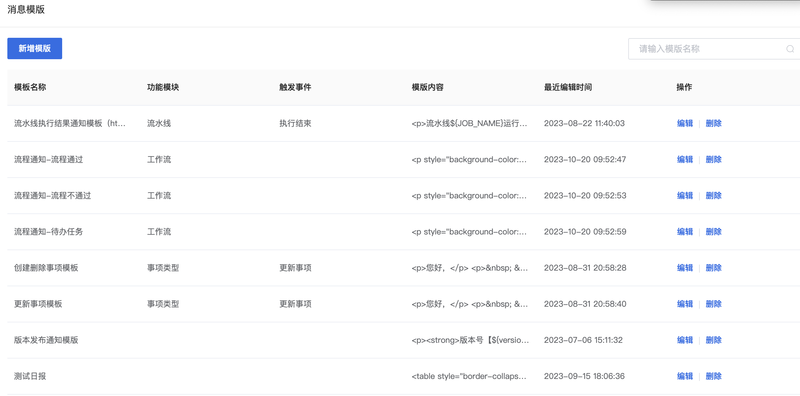Delete the 测试日报 template
The height and width of the screenshot is (396, 800).
coord(713,377)
